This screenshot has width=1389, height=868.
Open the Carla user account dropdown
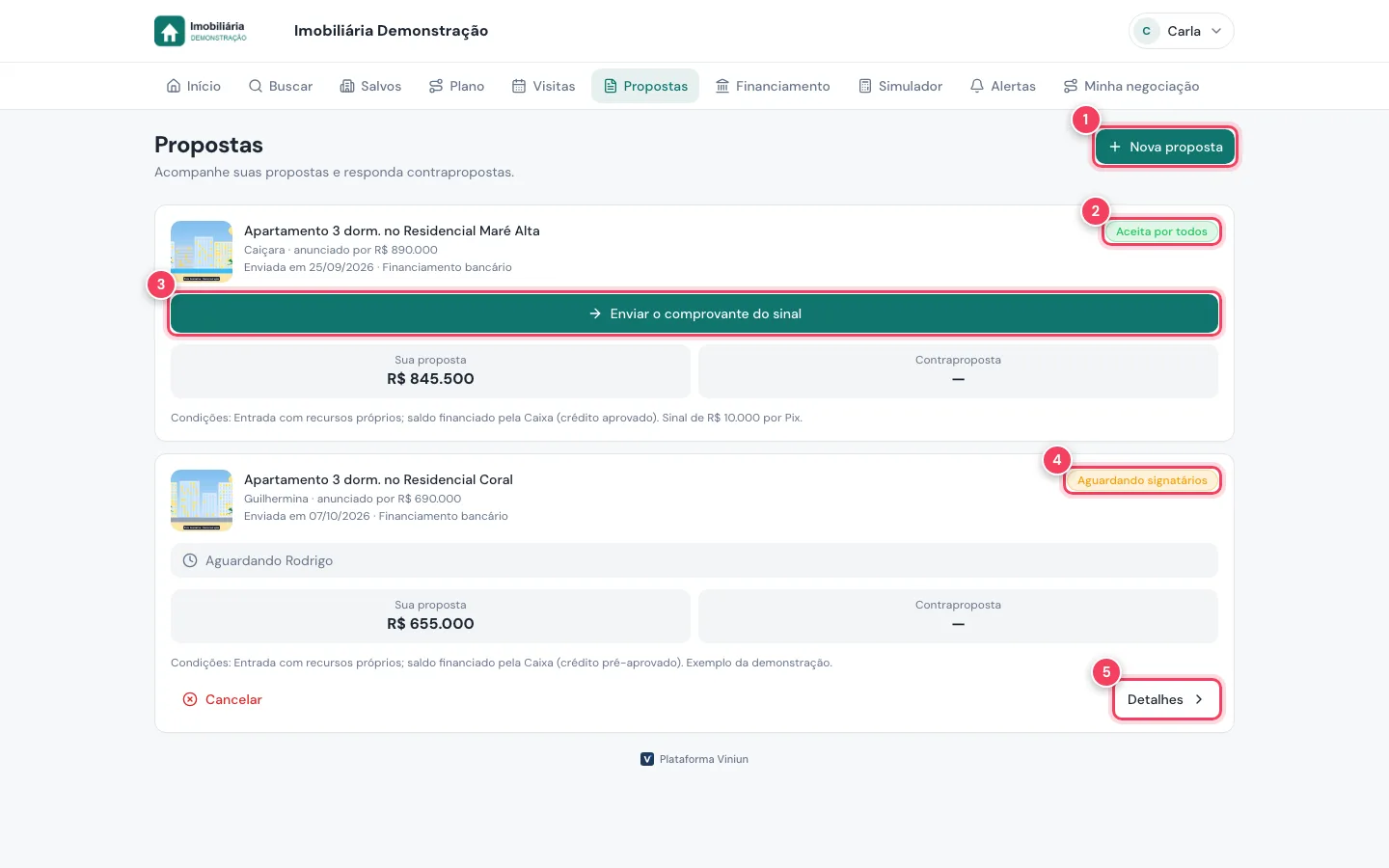[1181, 31]
